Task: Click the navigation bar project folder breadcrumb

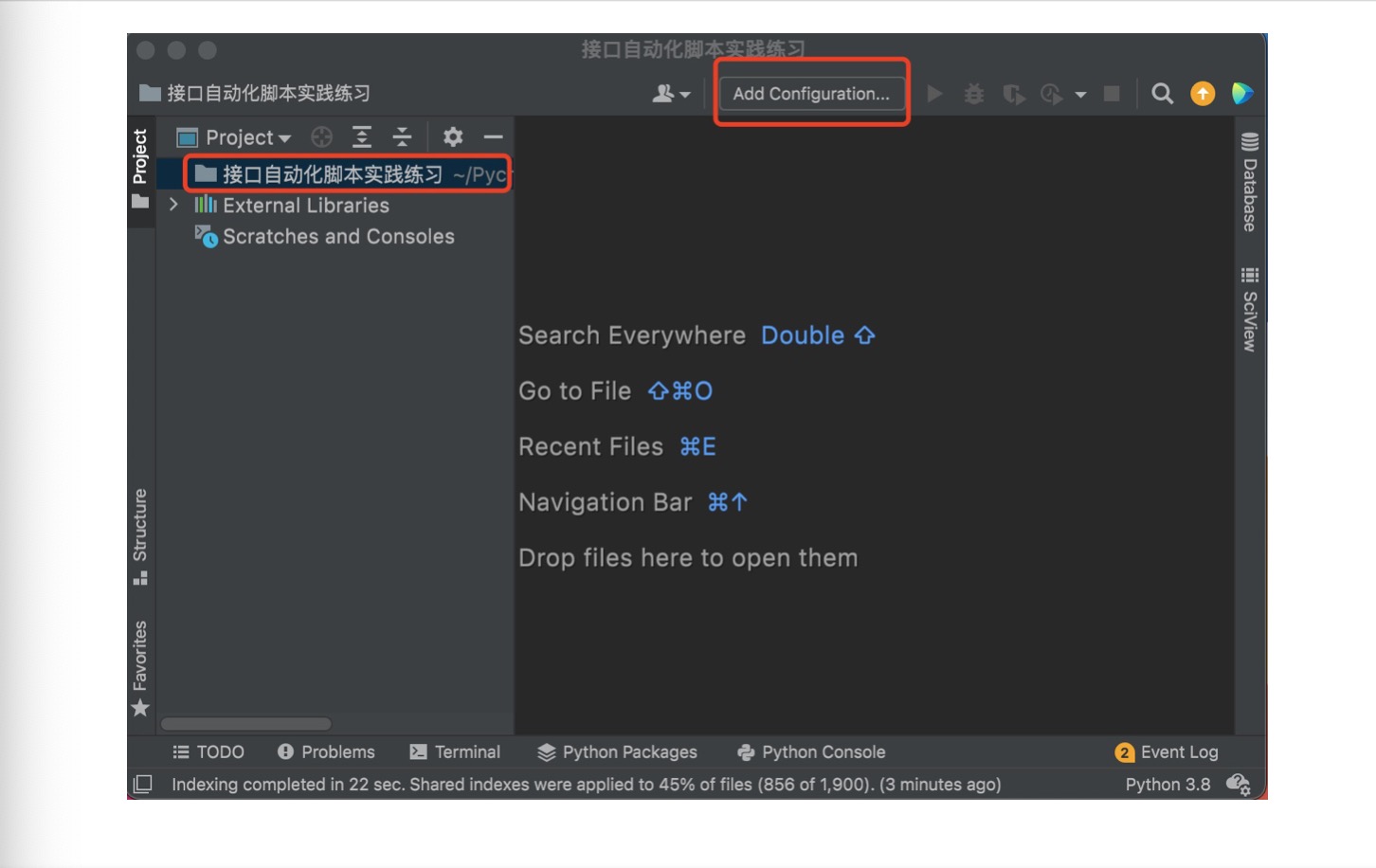Action: point(255,93)
